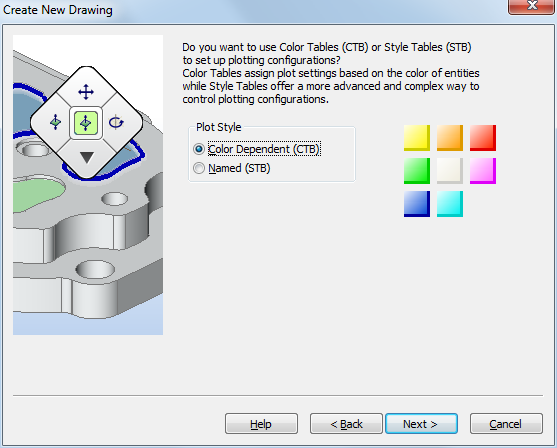Click the rotate icon in the diamond

116,123
